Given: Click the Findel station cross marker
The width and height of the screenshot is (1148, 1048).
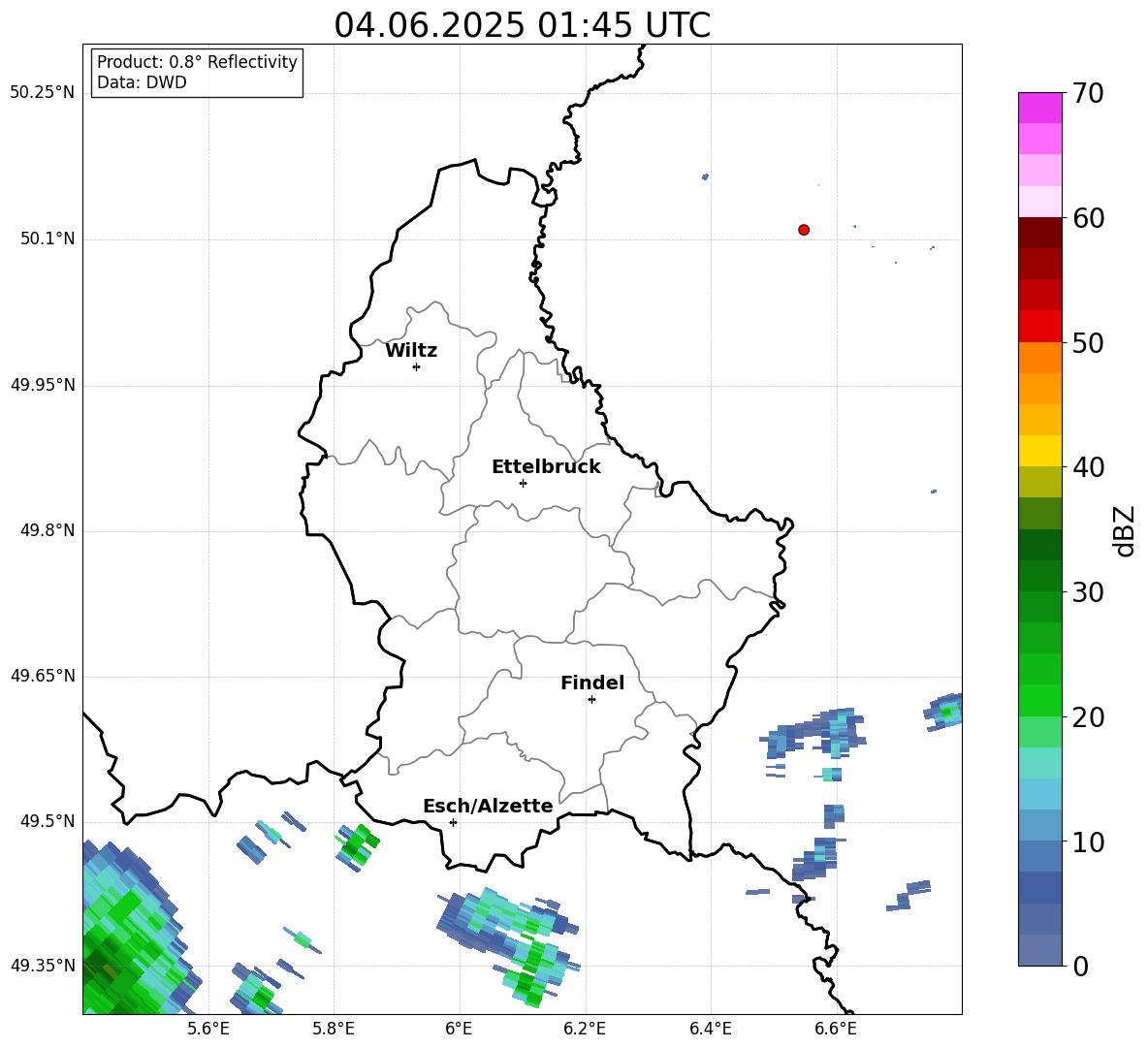Looking at the screenshot, I should pos(591,700).
